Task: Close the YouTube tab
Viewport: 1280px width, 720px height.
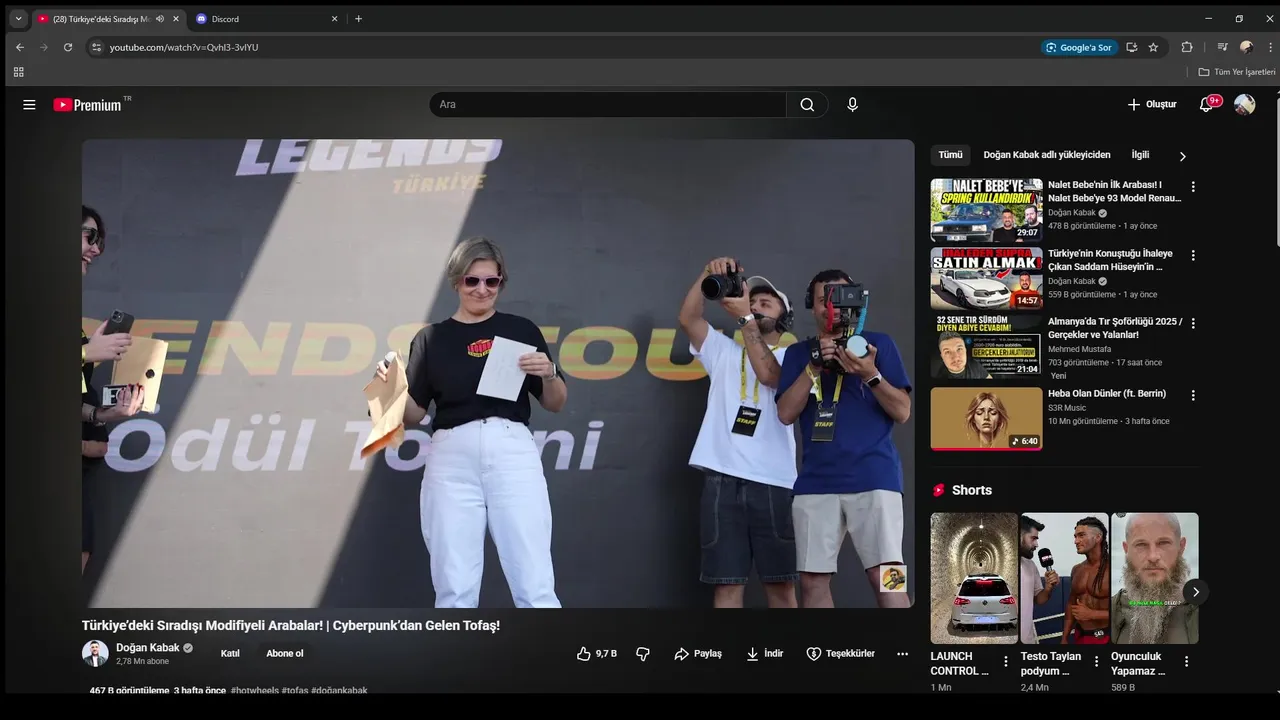Action: pyautogui.click(x=176, y=19)
